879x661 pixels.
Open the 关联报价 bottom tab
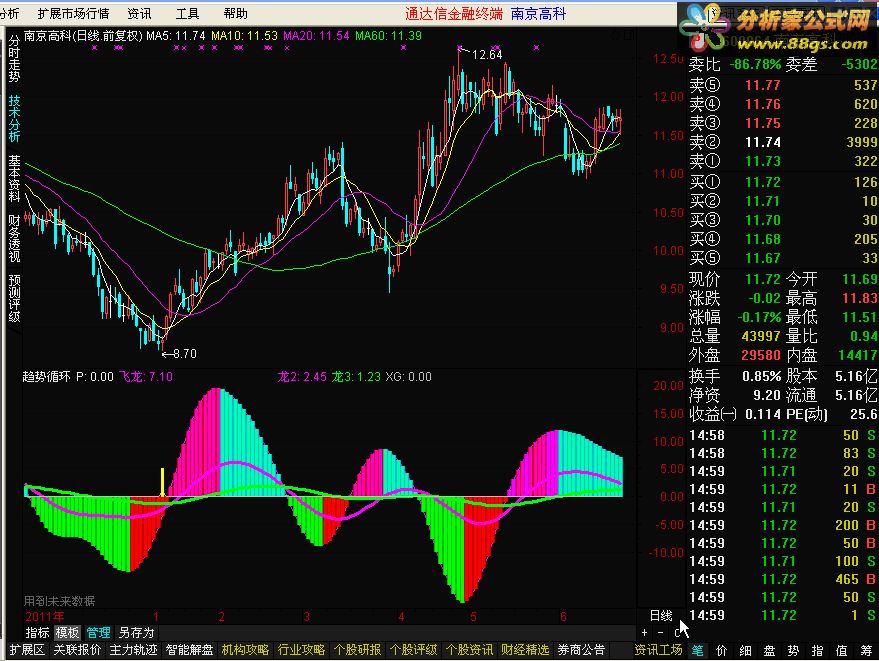77,650
